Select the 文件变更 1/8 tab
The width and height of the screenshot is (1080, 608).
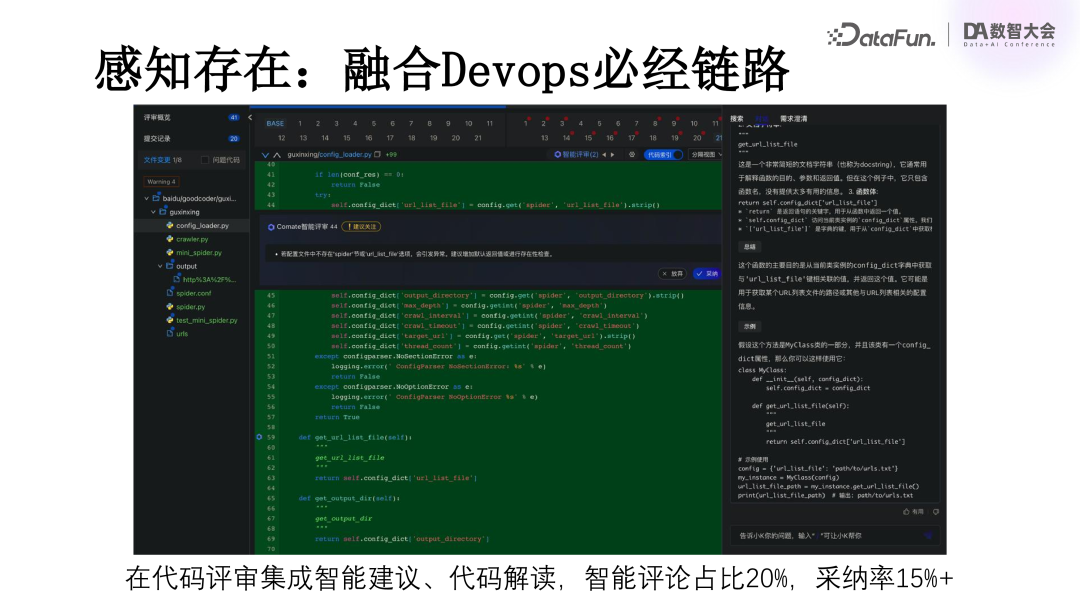[163, 160]
